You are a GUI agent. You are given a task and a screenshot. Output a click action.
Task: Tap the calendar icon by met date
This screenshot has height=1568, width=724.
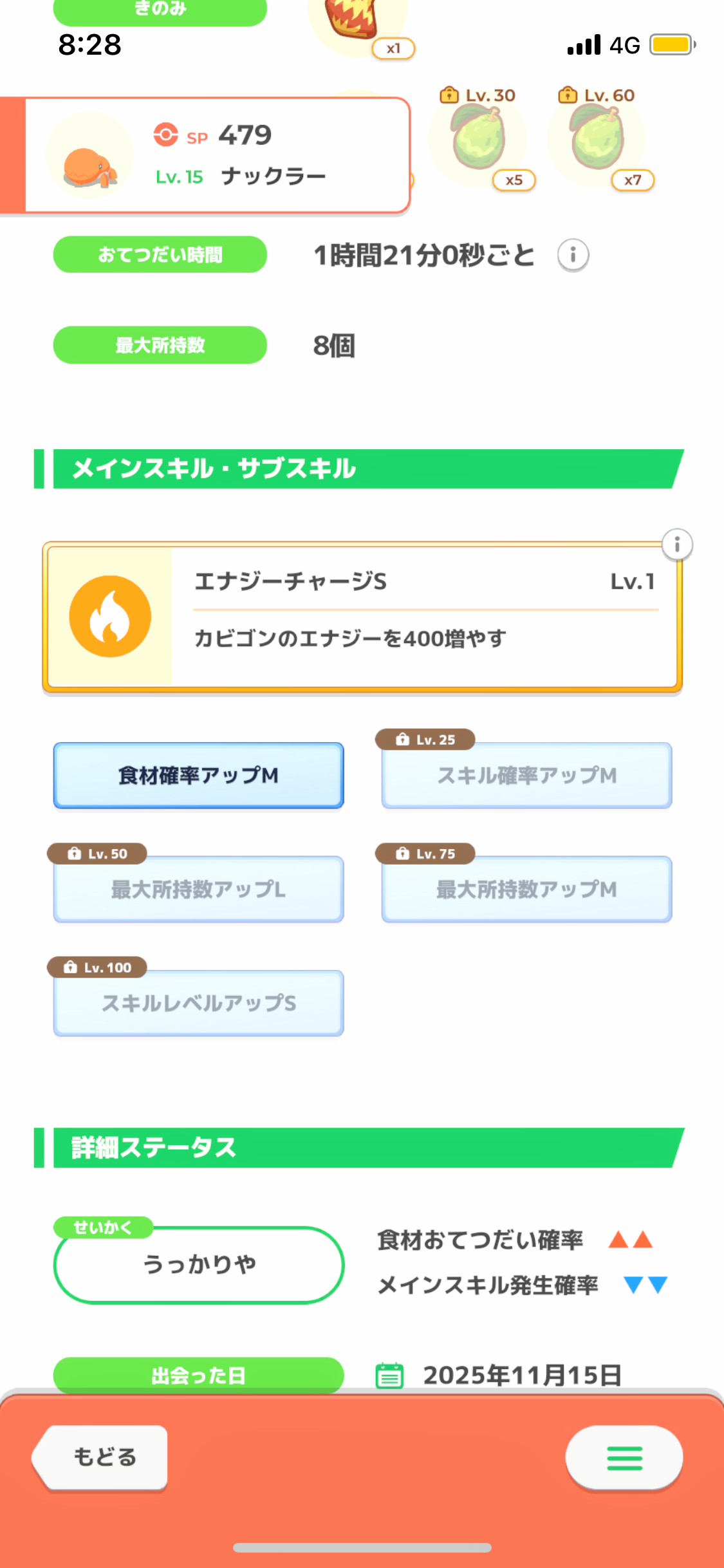[x=389, y=1376]
